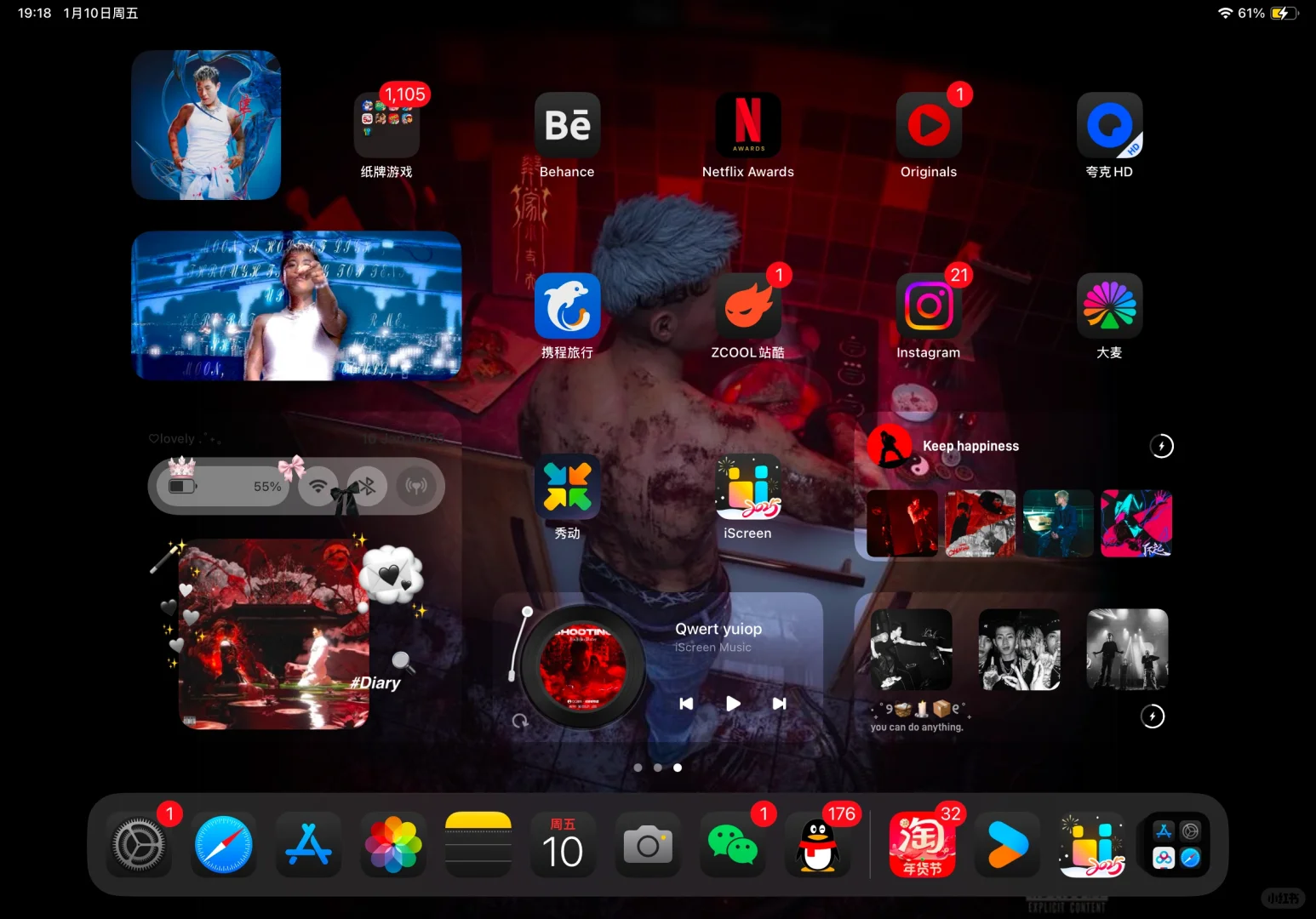Open iScreen app on the home grid
Image resolution: width=1316 pixels, height=919 pixels.
point(748,487)
